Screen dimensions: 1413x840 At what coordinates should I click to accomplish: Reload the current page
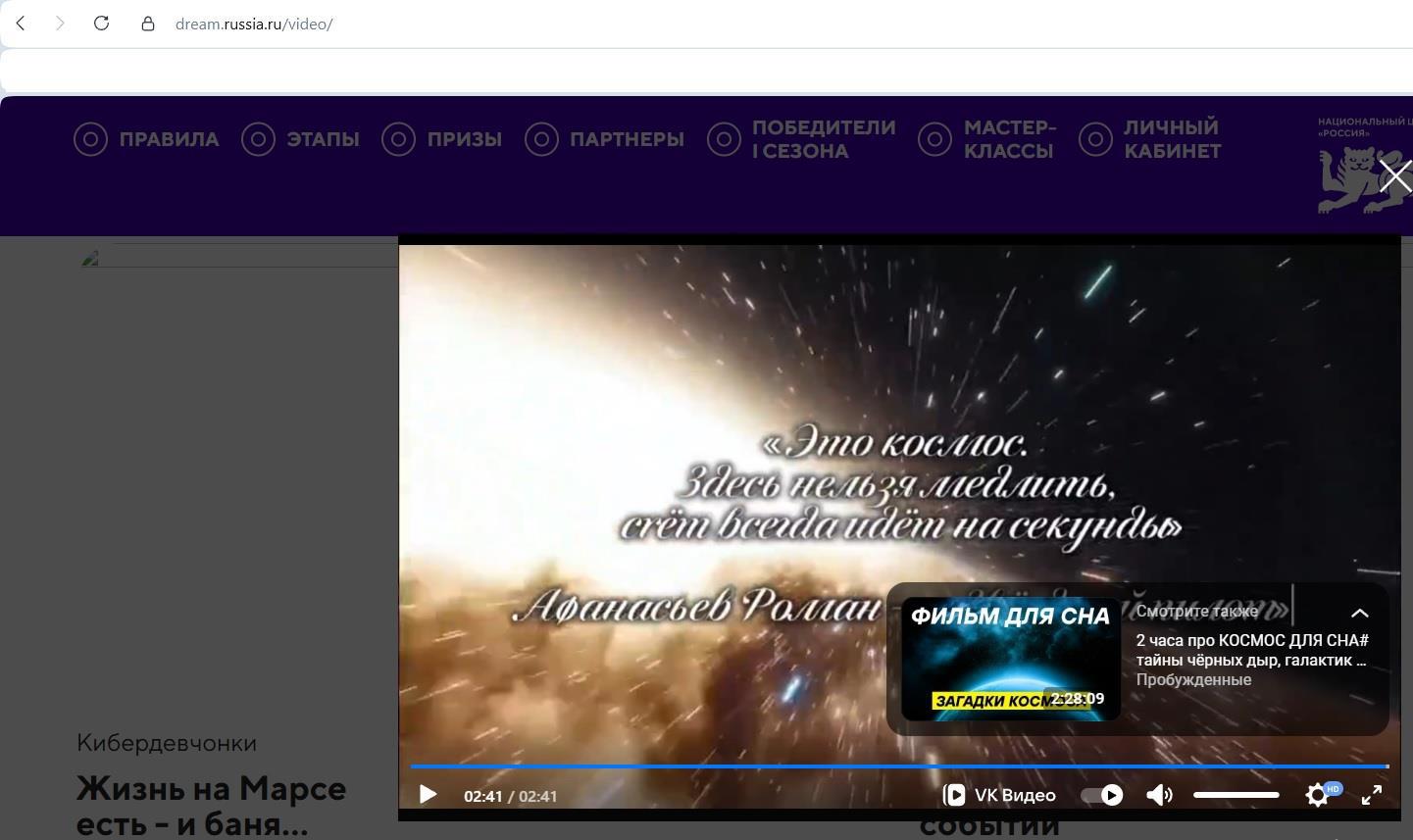(101, 24)
